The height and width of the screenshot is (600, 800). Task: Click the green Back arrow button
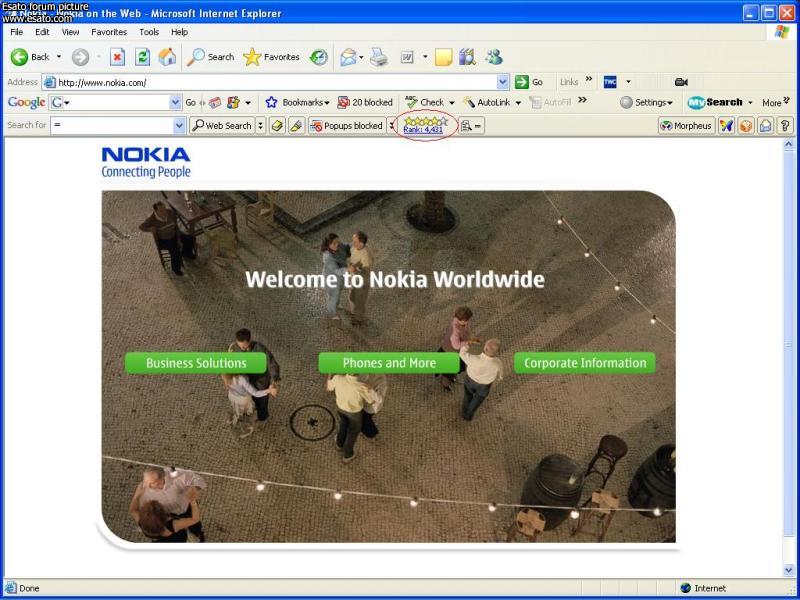[19, 57]
